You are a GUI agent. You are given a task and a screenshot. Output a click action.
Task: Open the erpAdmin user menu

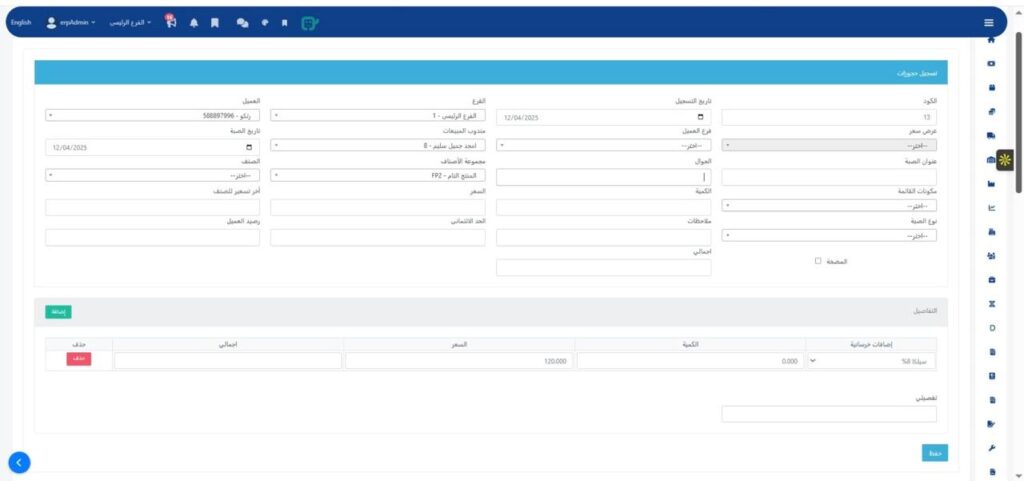pyautogui.click(x=71, y=22)
